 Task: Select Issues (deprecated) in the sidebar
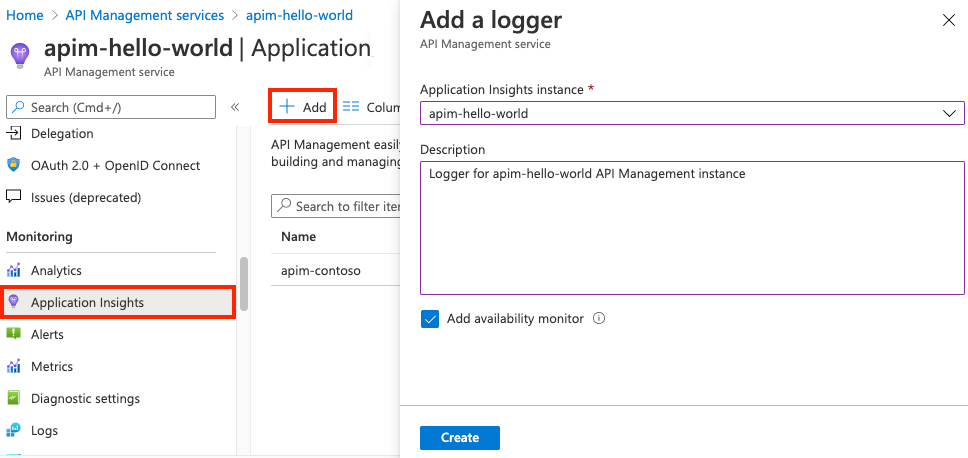(85, 198)
